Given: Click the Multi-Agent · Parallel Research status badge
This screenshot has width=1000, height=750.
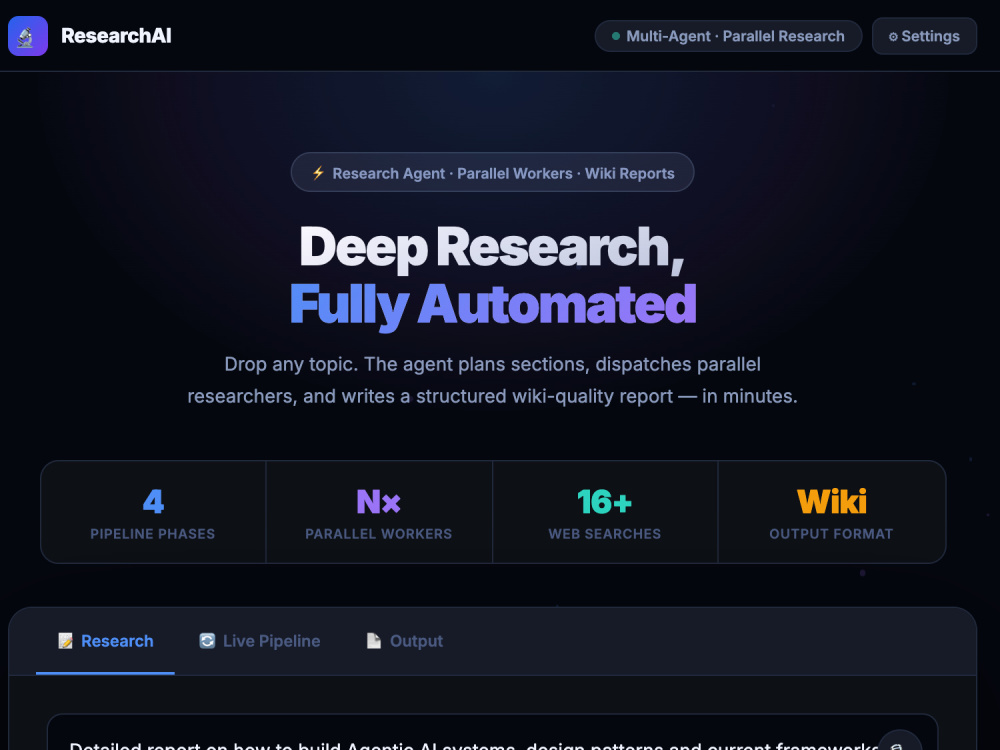Looking at the screenshot, I should (728, 36).
